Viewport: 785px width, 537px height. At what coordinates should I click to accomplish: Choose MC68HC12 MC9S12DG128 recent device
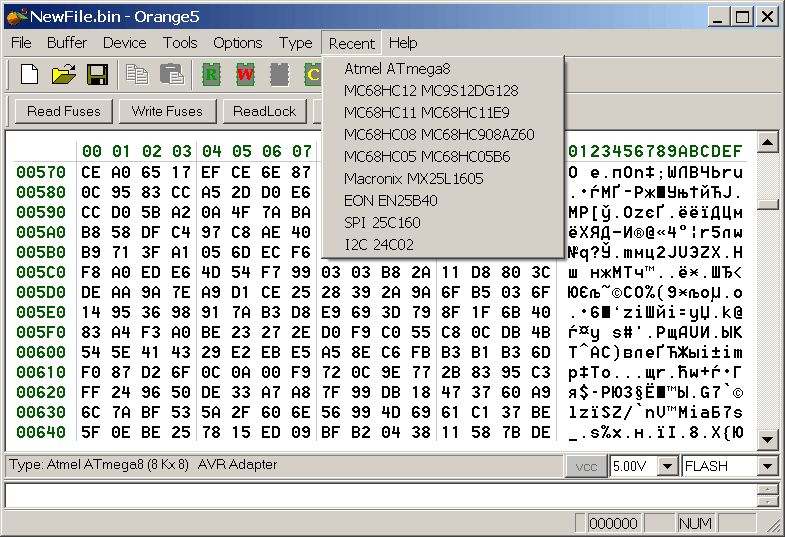[x=443, y=91]
